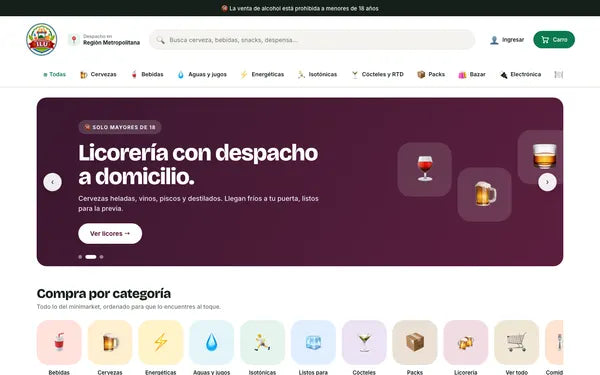
Task: Open the Listos para ice cube tile
Action: (313, 342)
